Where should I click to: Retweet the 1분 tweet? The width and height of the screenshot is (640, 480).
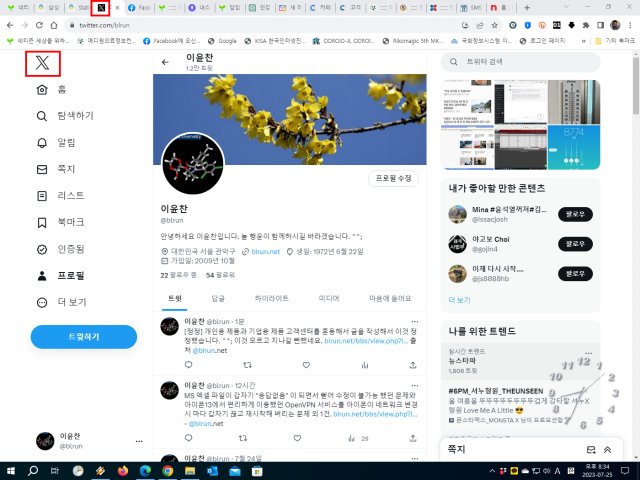coord(247,364)
